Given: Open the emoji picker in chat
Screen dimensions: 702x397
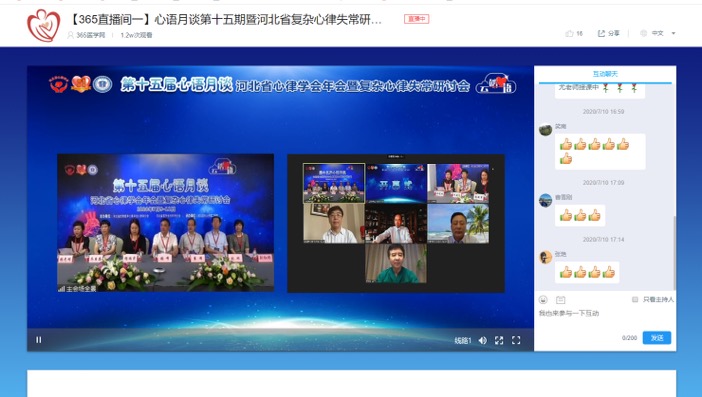Looking at the screenshot, I should point(543,299).
